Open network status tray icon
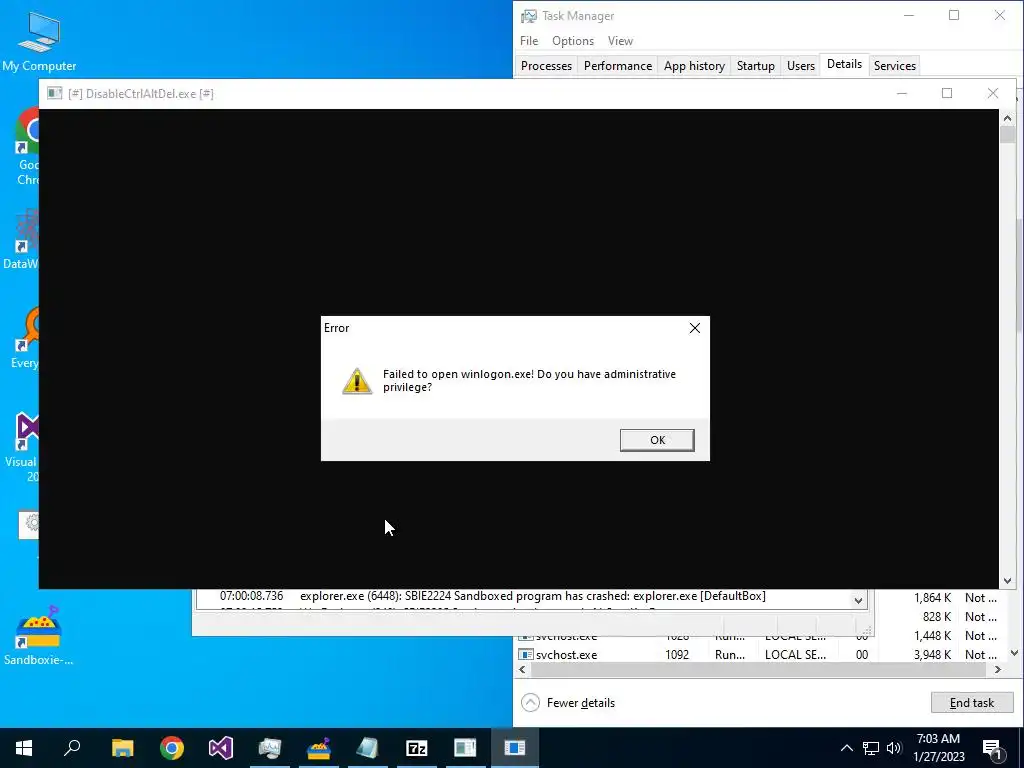This screenshot has height=768, width=1024. click(871, 748)
